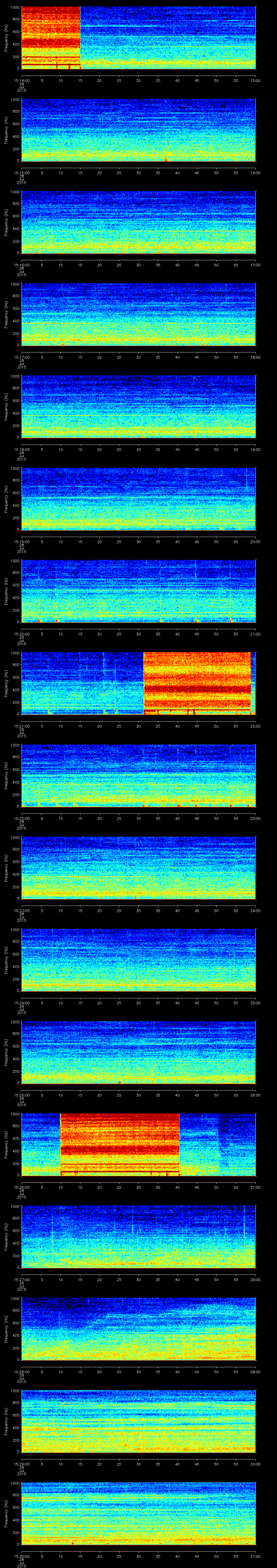Screen dimensions: 277x1568
Task: Click the 15:16:00 start time label
Action: [x=21, y=265]
